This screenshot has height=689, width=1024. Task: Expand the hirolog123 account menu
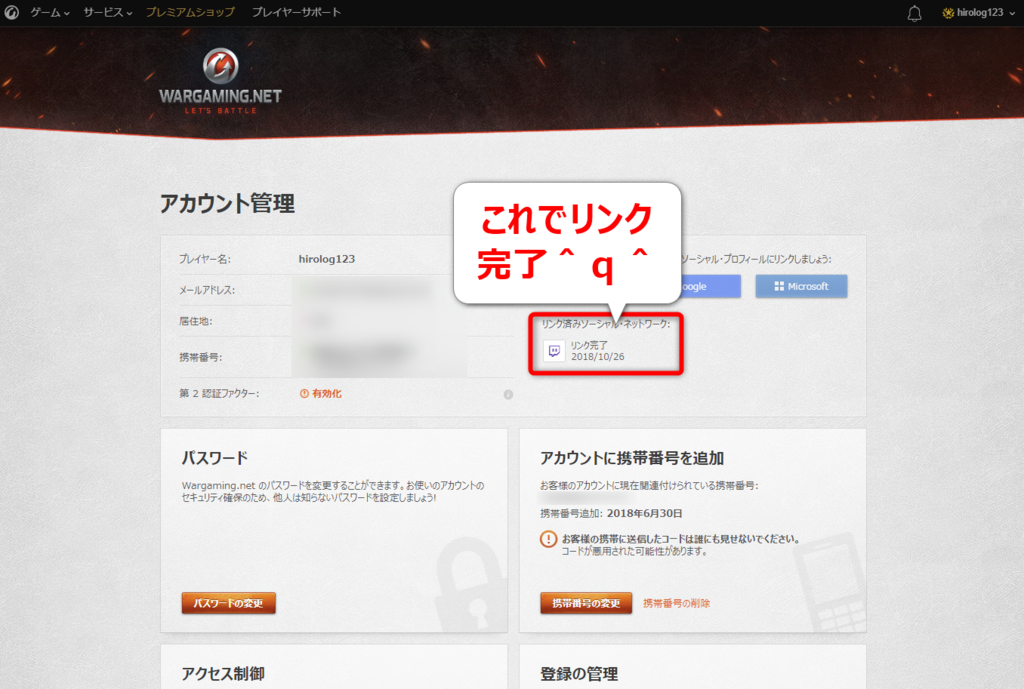pyautogui.click(x=978, y=12)
